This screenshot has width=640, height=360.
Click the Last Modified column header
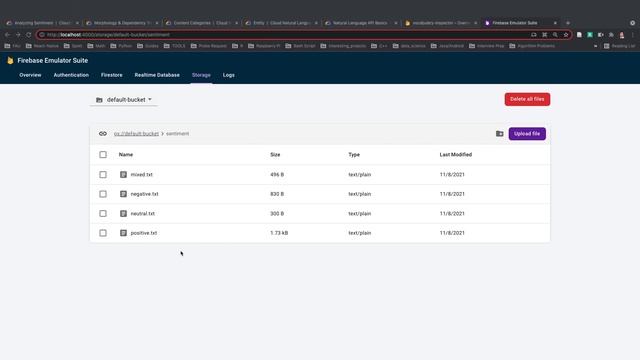pyautogui.click(x=456, y=155)
